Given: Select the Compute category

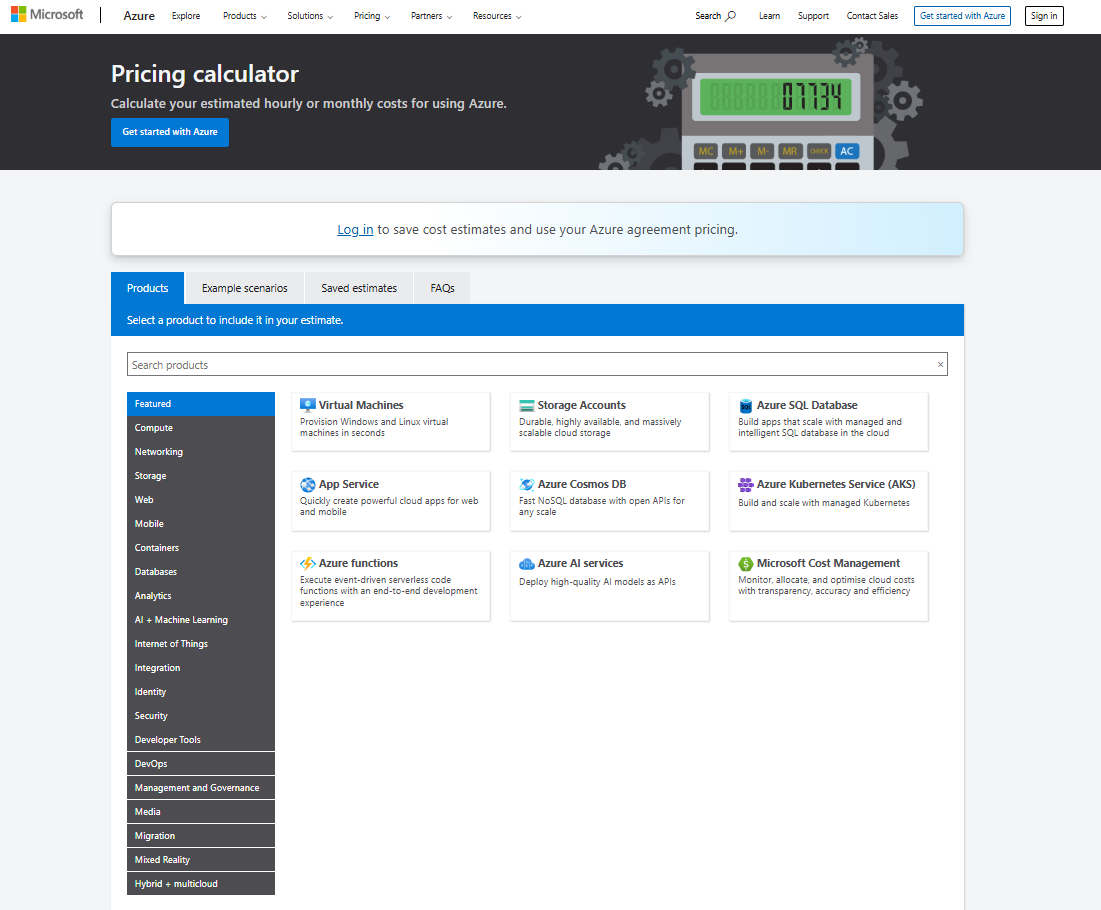Looking at the screenshot, I should click(x=201, y=428).
